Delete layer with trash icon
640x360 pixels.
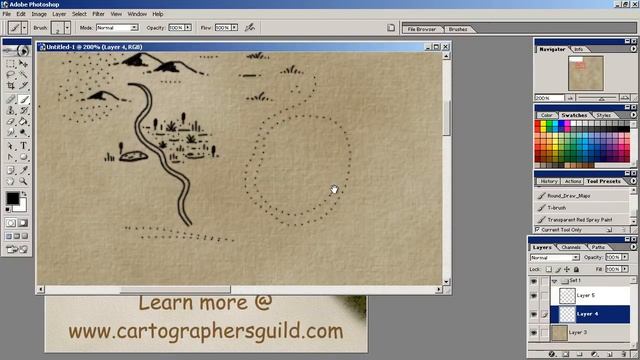(x=624, y=354)
